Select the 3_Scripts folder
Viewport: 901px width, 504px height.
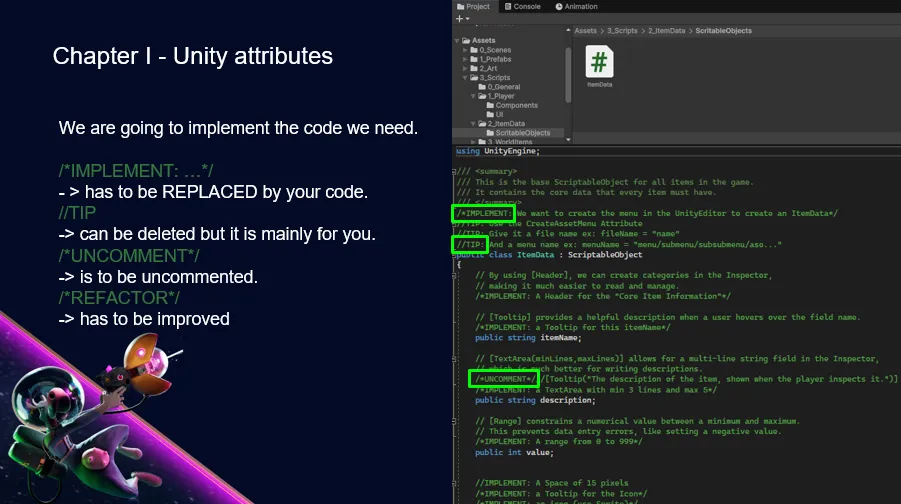tap(490, 78)
